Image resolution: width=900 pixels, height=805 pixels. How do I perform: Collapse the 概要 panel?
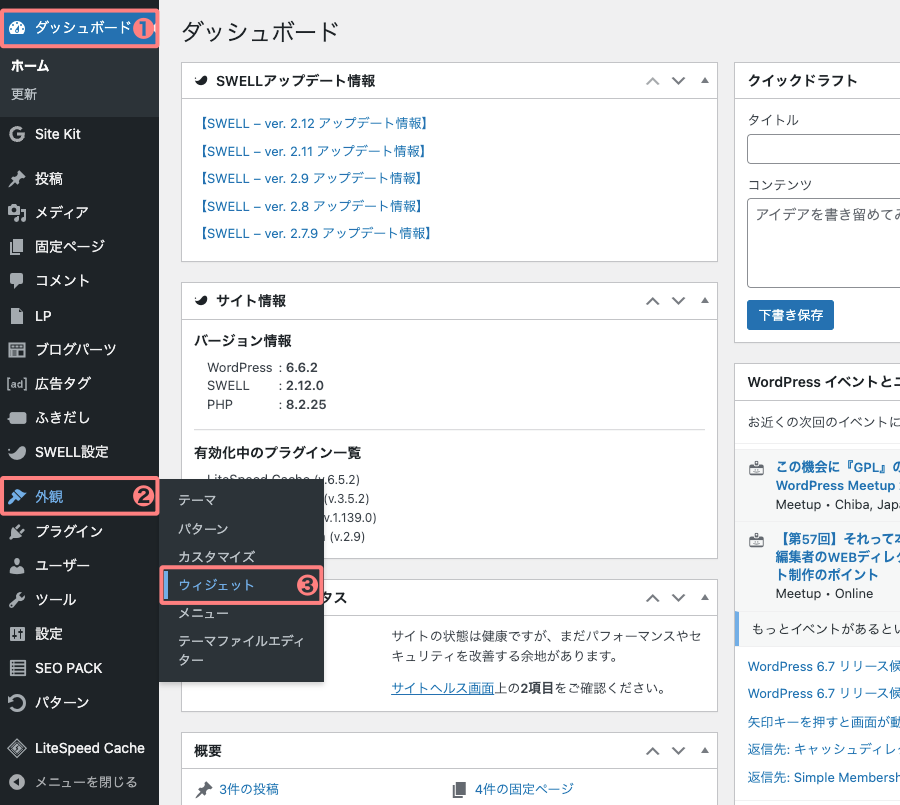[705, 750]
